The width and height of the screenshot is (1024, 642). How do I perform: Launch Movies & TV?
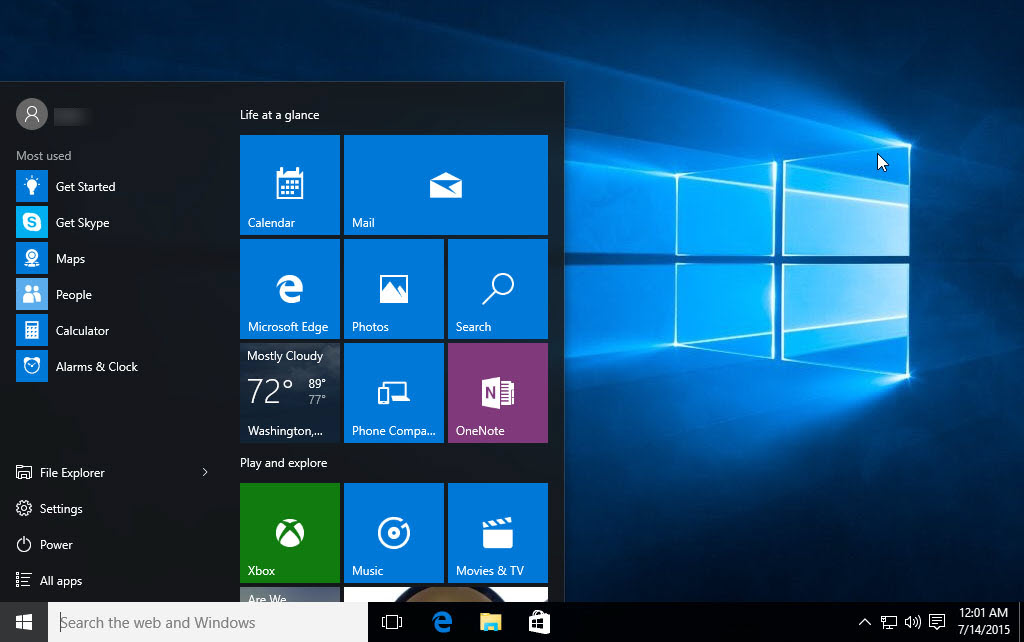497,532
